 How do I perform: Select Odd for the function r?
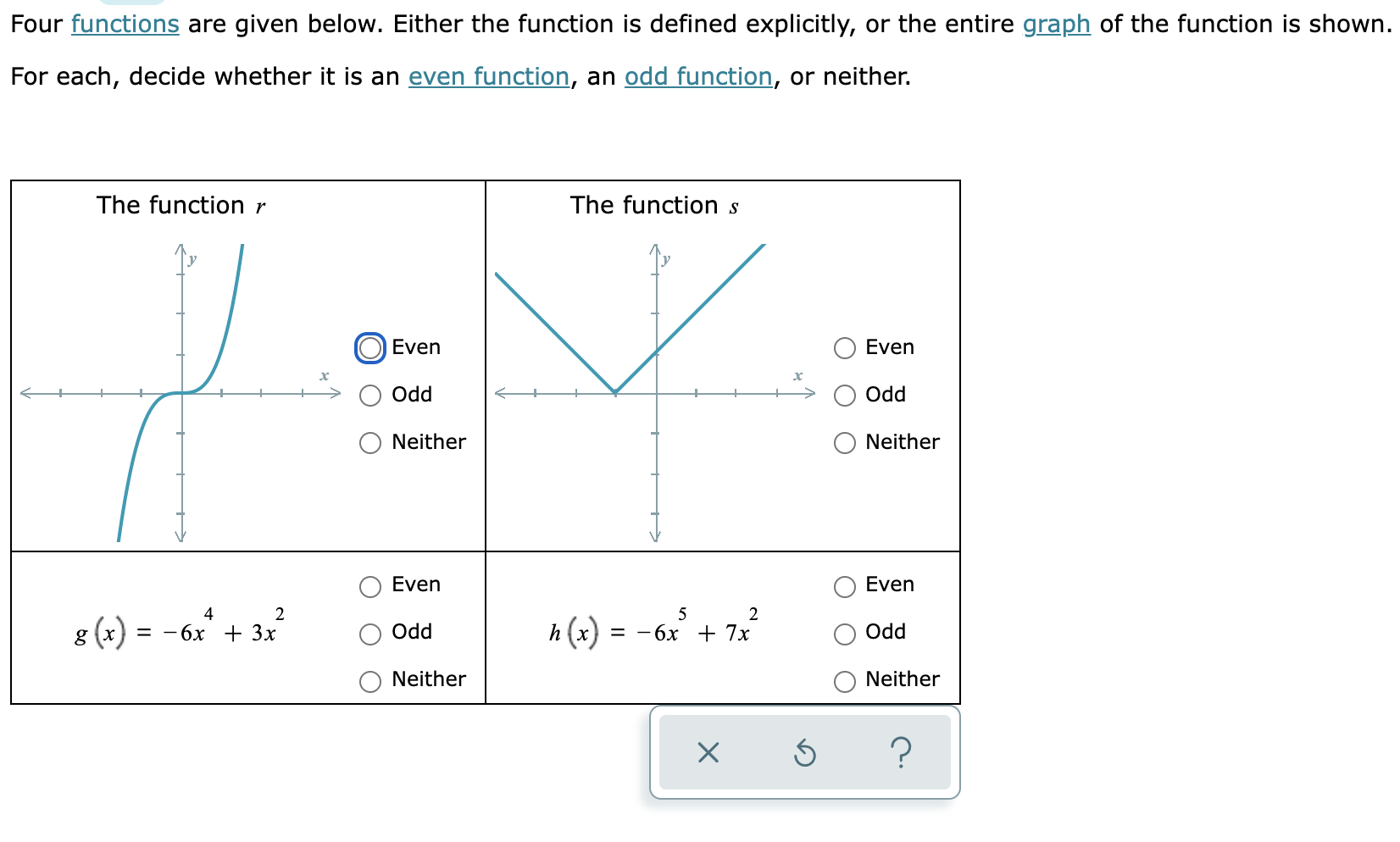369,395
